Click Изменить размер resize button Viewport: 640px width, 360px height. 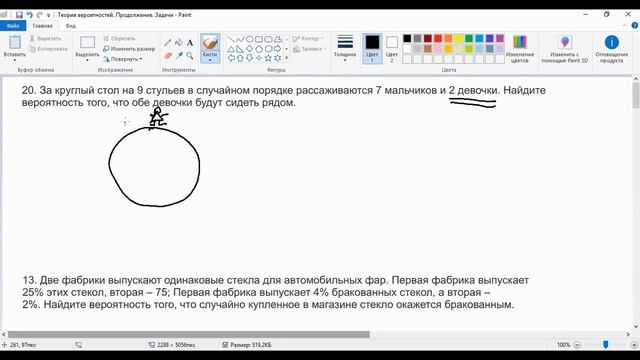pyautogui.click(x=129, y=49)
